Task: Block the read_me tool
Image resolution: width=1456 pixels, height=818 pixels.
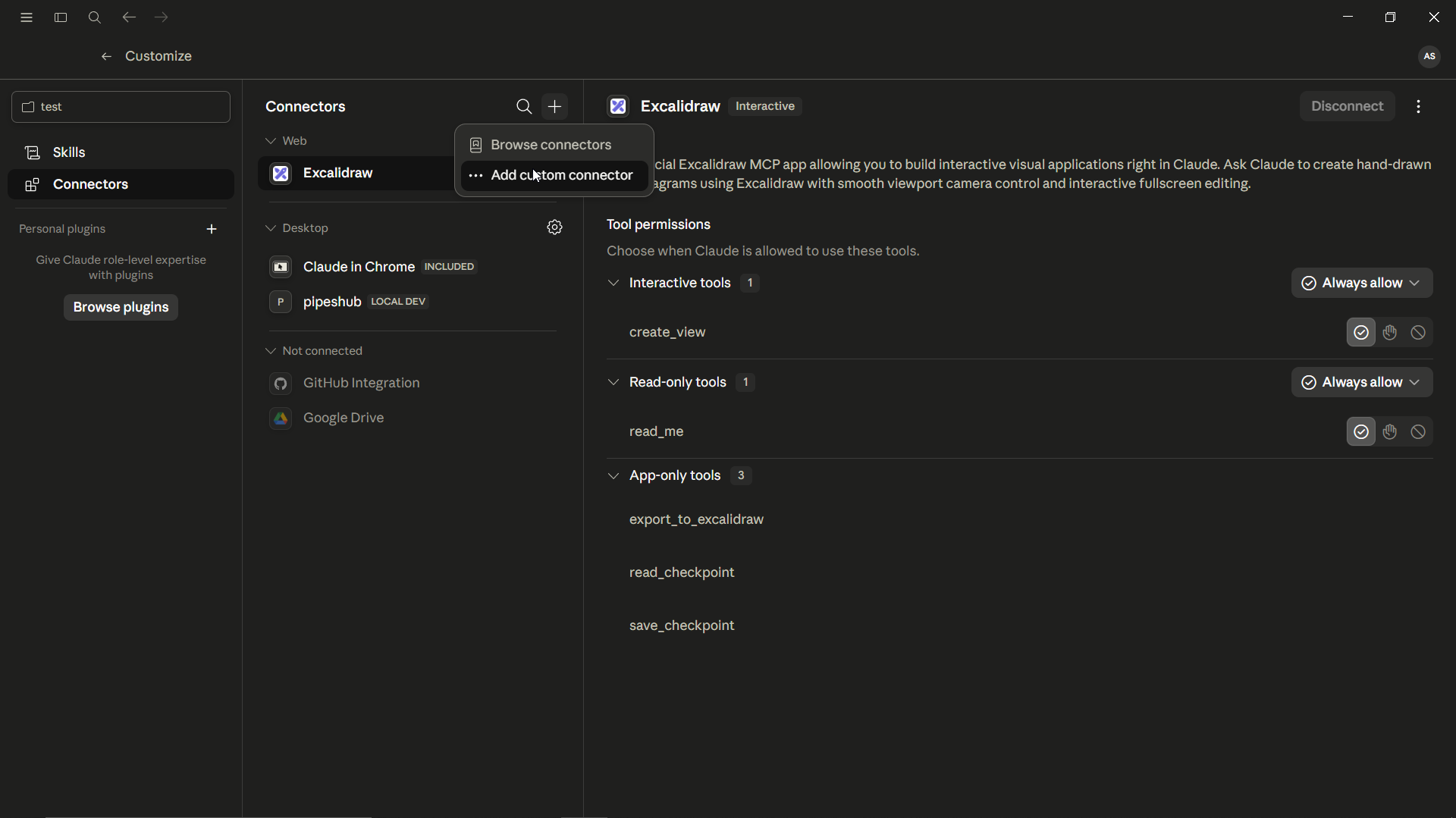Action: click(x=1418, y=431)
